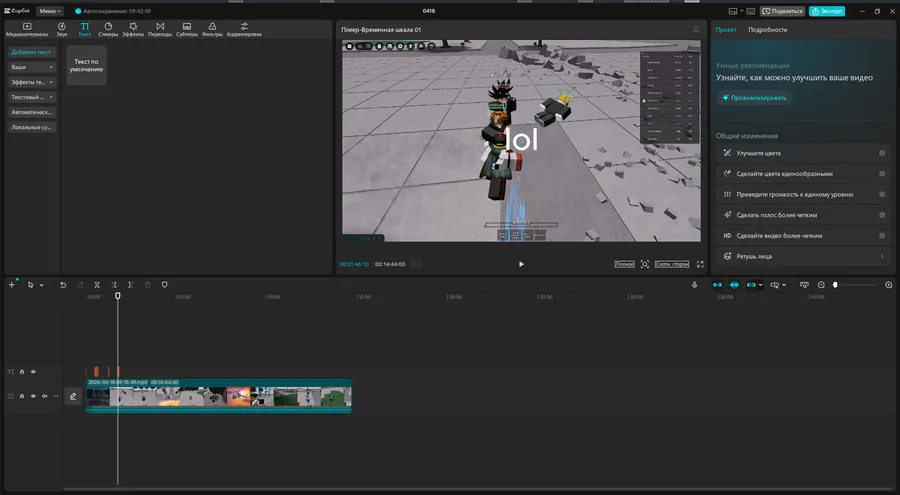Open the player hamburger menu
900x495 pixels.
pyautogui.click(x=696, y=29)
